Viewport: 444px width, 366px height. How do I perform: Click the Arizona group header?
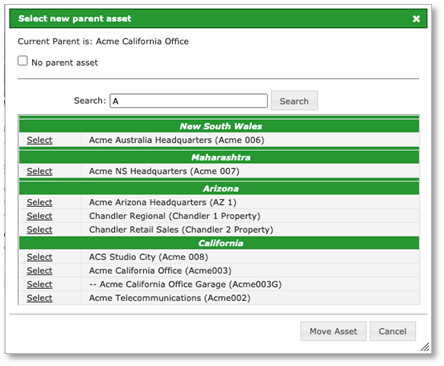[x=219, y=188]
